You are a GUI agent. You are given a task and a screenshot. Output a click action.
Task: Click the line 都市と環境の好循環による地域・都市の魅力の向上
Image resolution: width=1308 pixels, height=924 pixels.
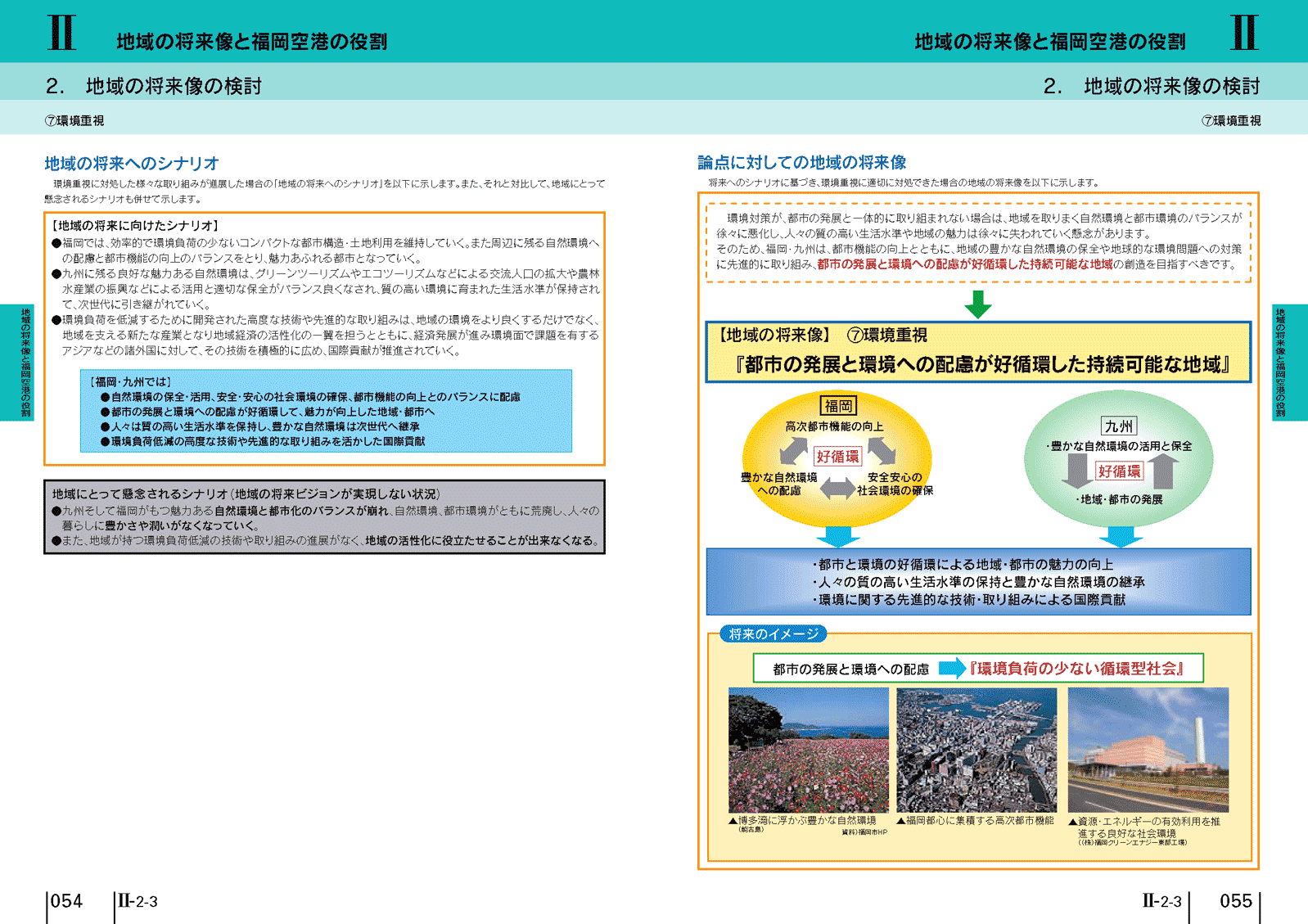point(963,565)
